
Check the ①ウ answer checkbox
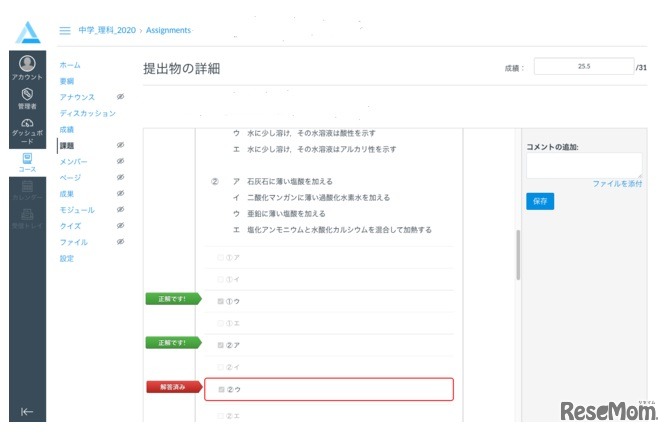[x=221, y=299]
